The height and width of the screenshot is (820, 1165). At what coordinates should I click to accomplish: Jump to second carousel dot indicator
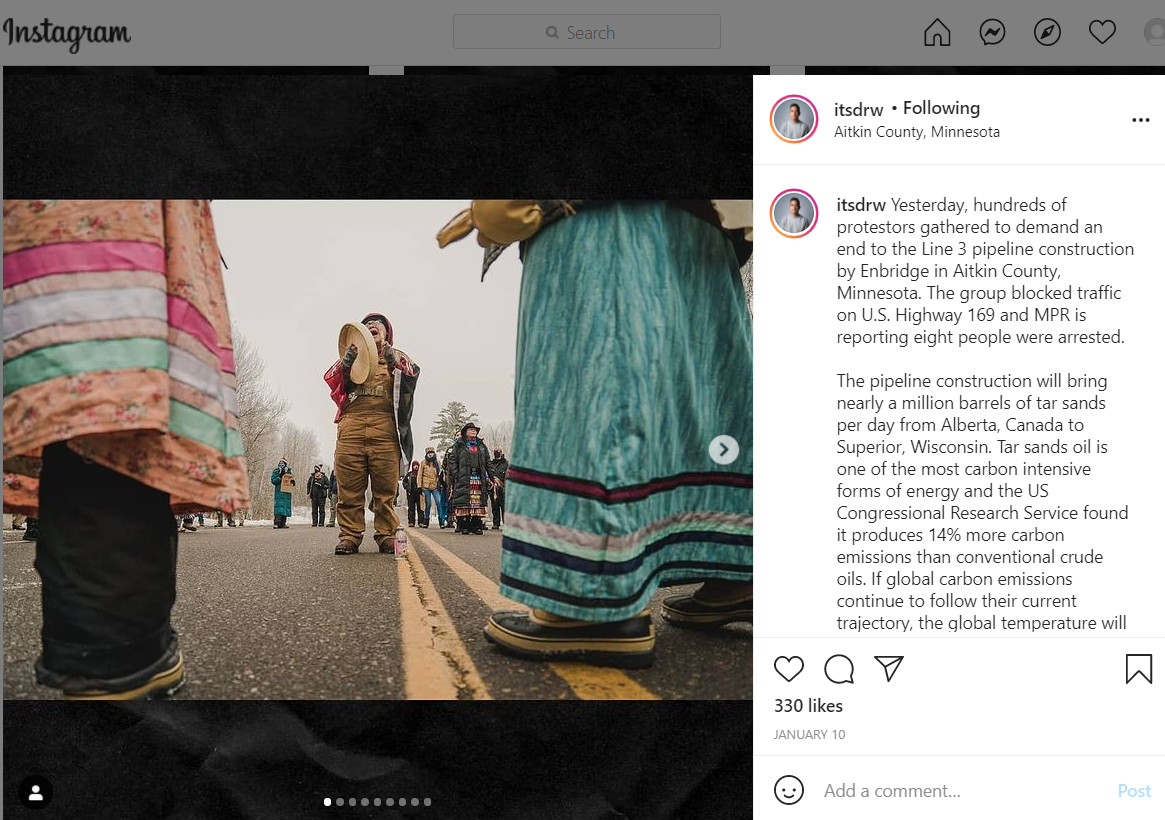(340, 802)
